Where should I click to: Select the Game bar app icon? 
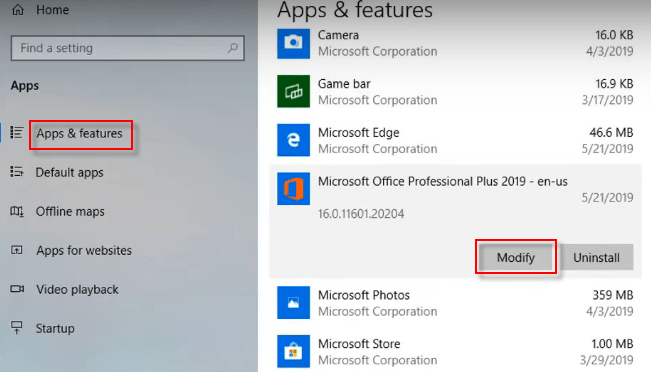pyautogui.click(x=294, y=91)
